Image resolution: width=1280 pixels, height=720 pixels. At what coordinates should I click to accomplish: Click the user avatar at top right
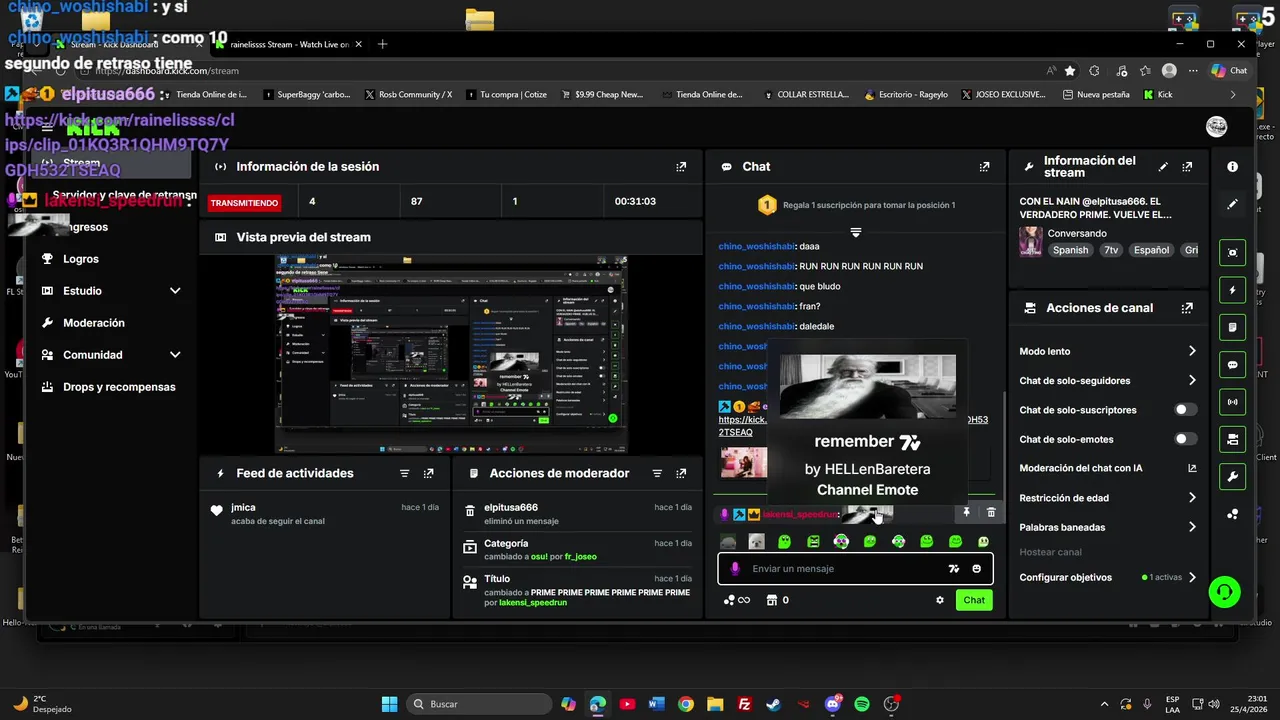[x=1217, y=126]
